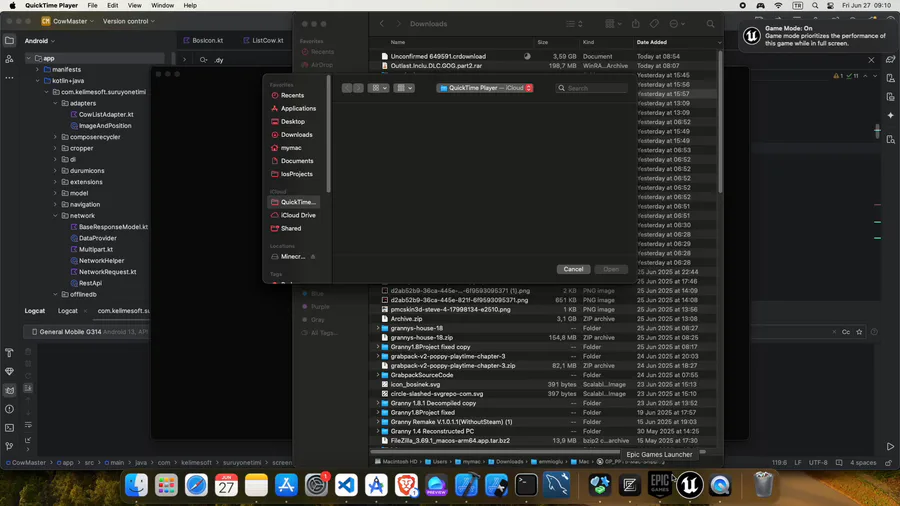Open Unreal Engine dock icon
Screen dimensions: 900x506
click(689, 485)
